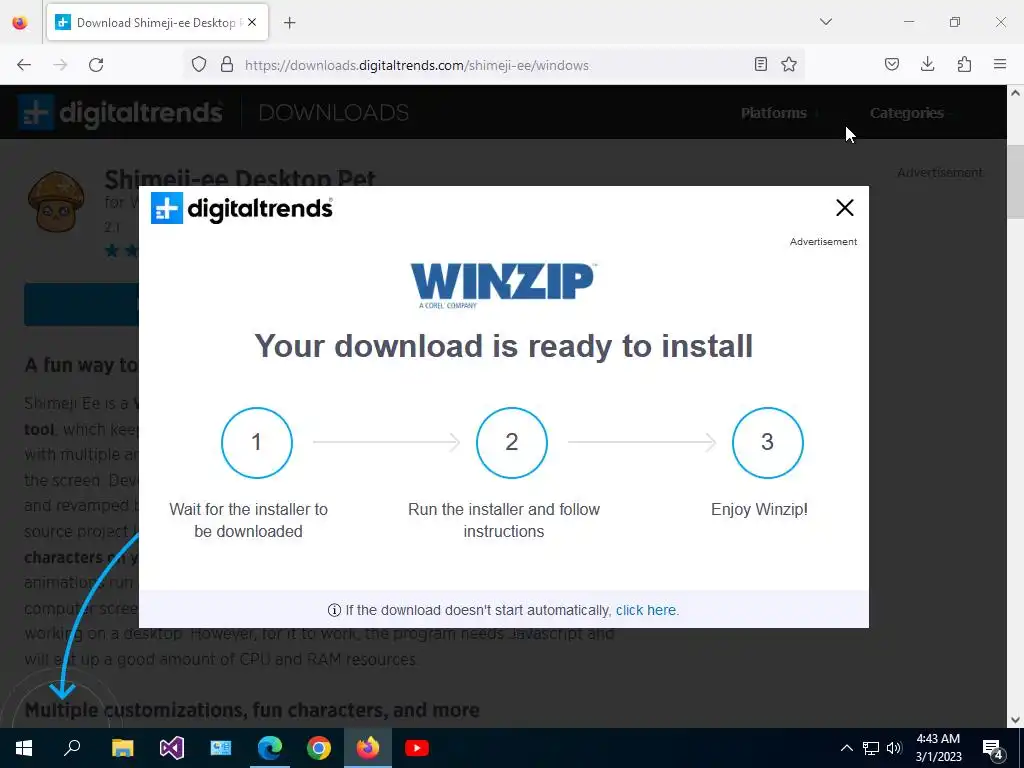Click 'Wait for the installer to be downloaded' text
Viewport: 1024px width, 768px height.
click(x=248, y=520)
